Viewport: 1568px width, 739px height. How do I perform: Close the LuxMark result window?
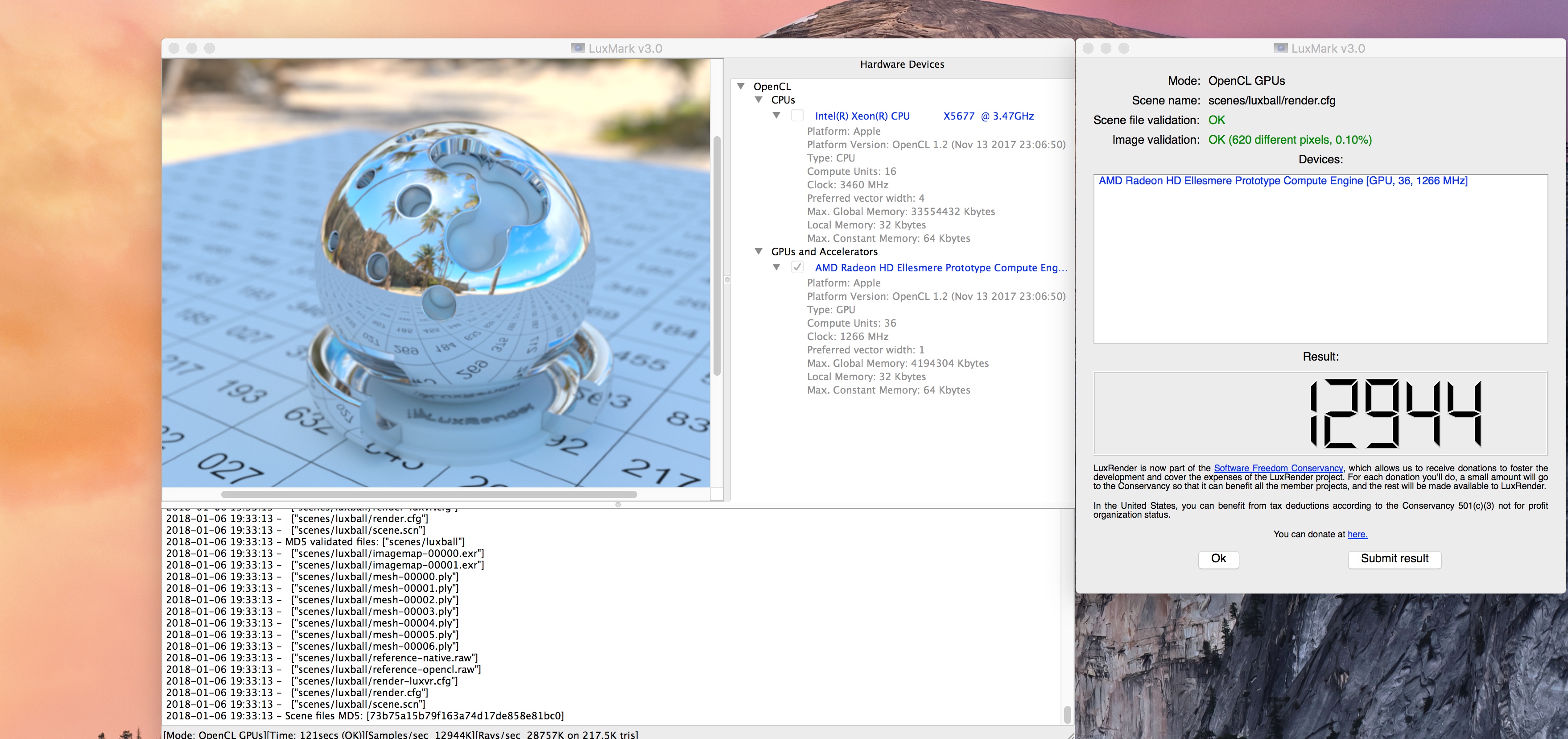pyautogui.click(x=1088, y=48)
